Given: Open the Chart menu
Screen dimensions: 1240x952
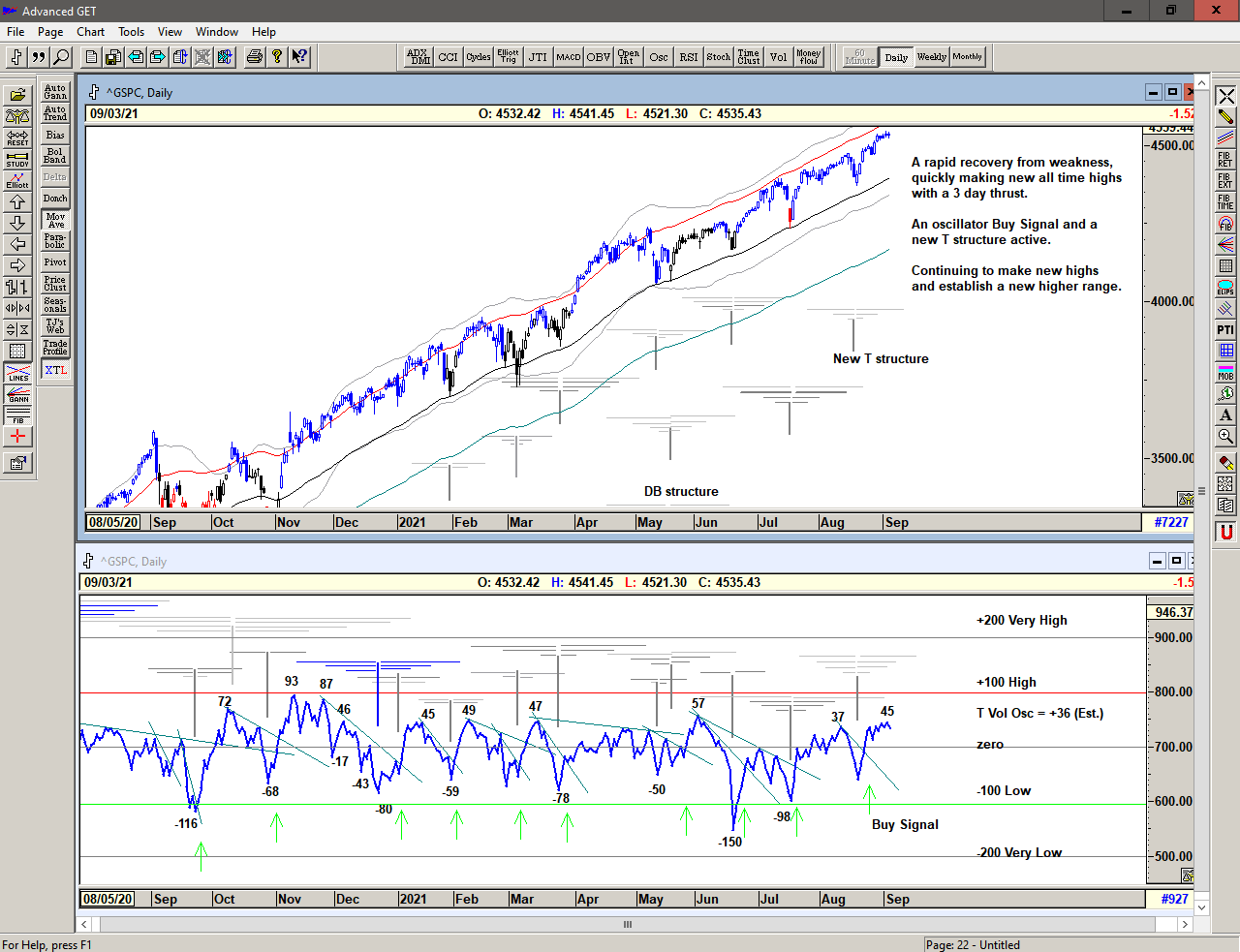Looking at the screenshot, I should [91, 32].
